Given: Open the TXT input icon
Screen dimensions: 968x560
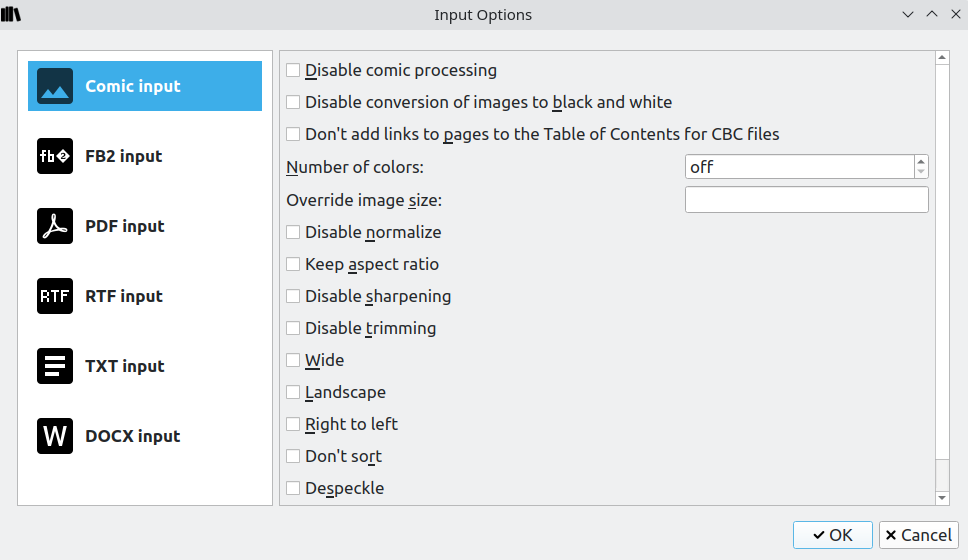Looking at the screenshot, I should click(55, 366).
